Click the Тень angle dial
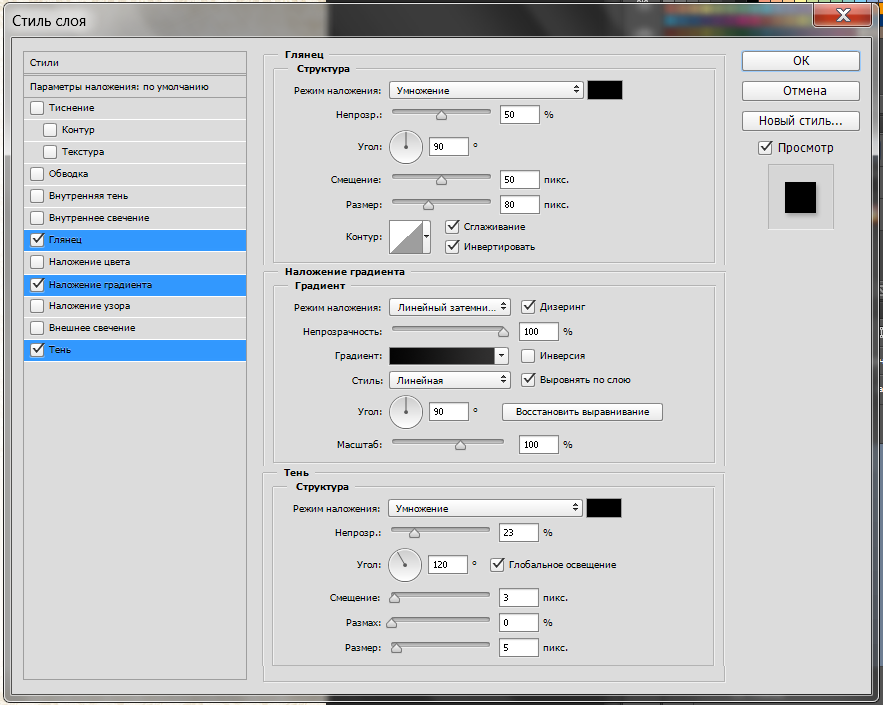This screenshot has height=705, width=883. [x=406, y=565]
